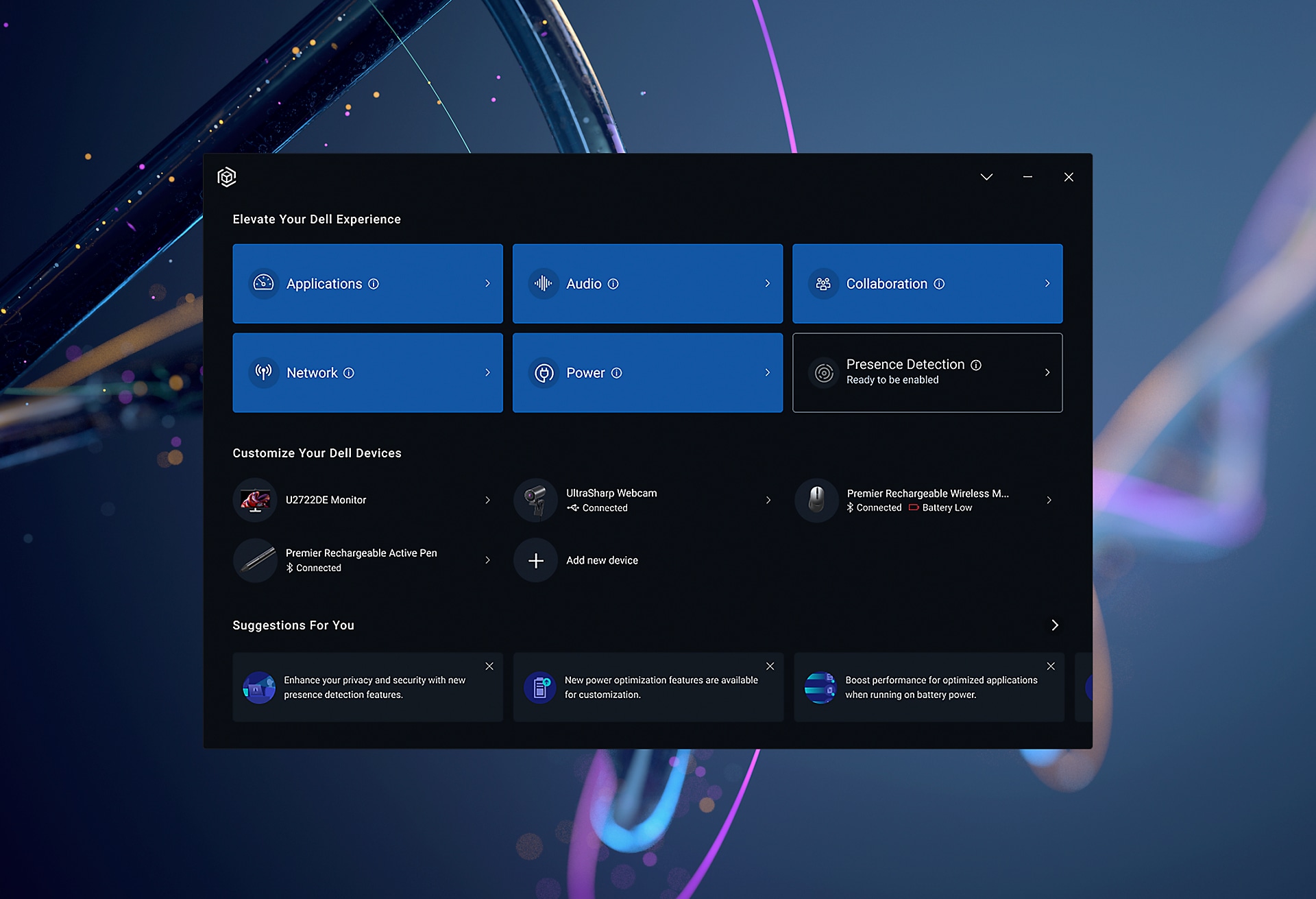Open the Applications settings panel
1316x899 pixels.
coord(368,283)
